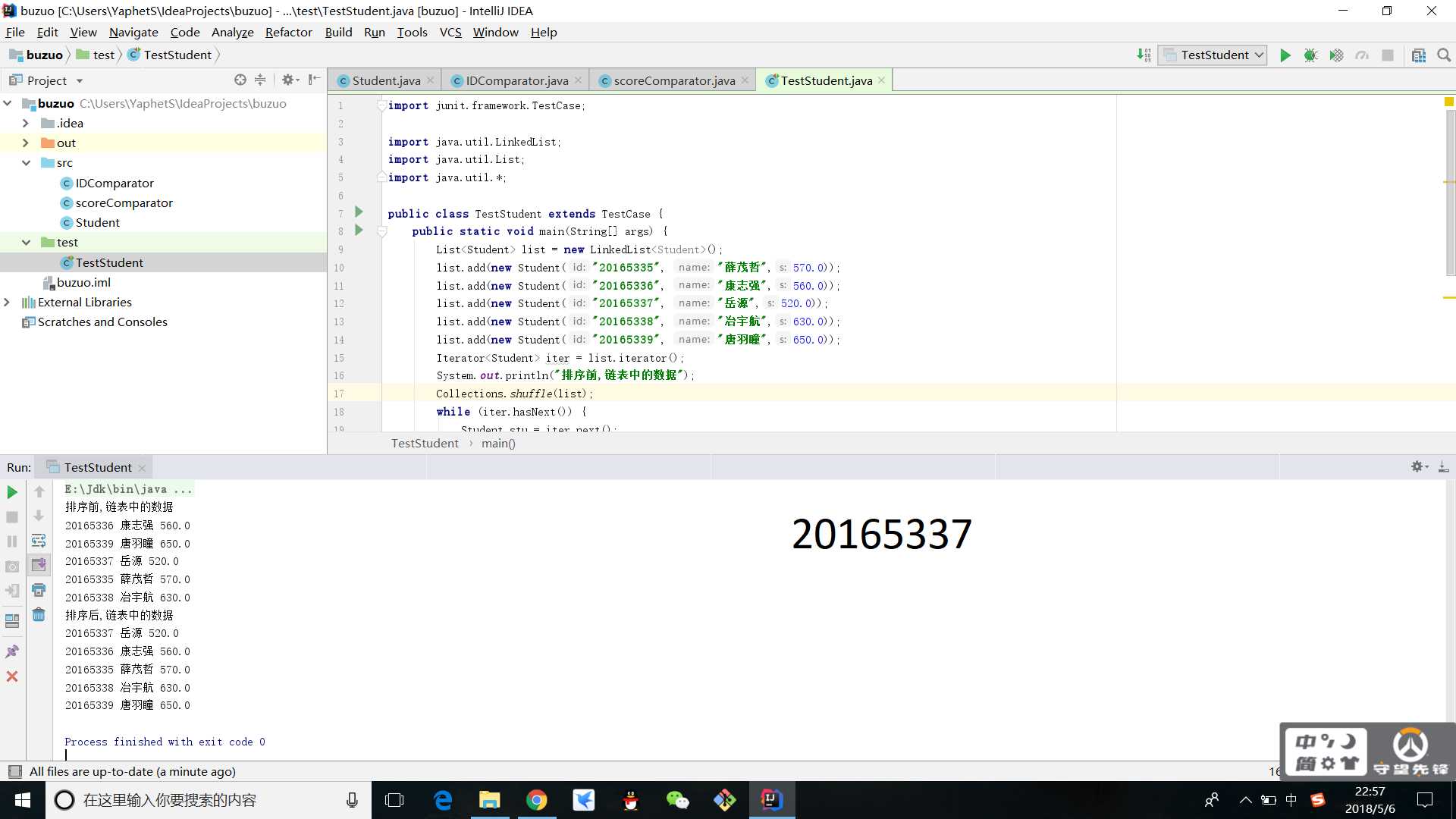Select buzuo.iml in project tree
The image size is (1456, 819).
pyautogui.click(x=83, y=282)
